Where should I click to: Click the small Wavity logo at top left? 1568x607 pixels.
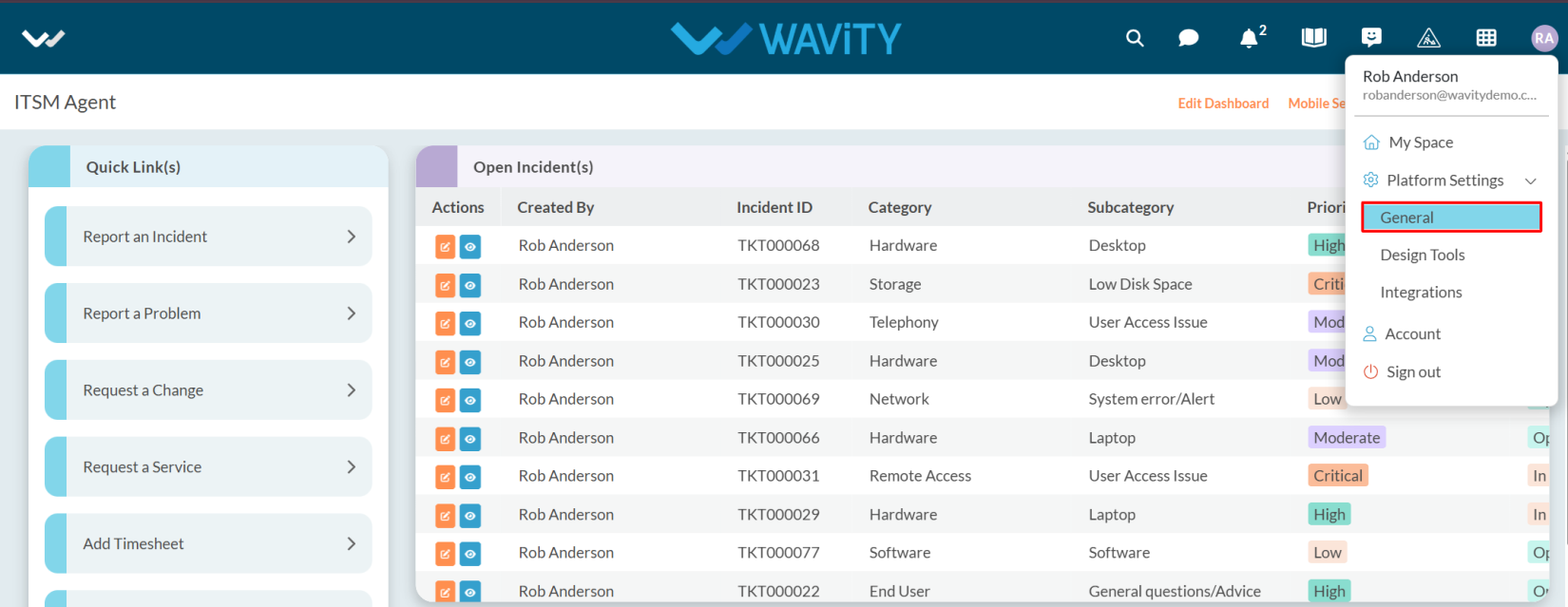pyautogui.click(x=44, y=38)
